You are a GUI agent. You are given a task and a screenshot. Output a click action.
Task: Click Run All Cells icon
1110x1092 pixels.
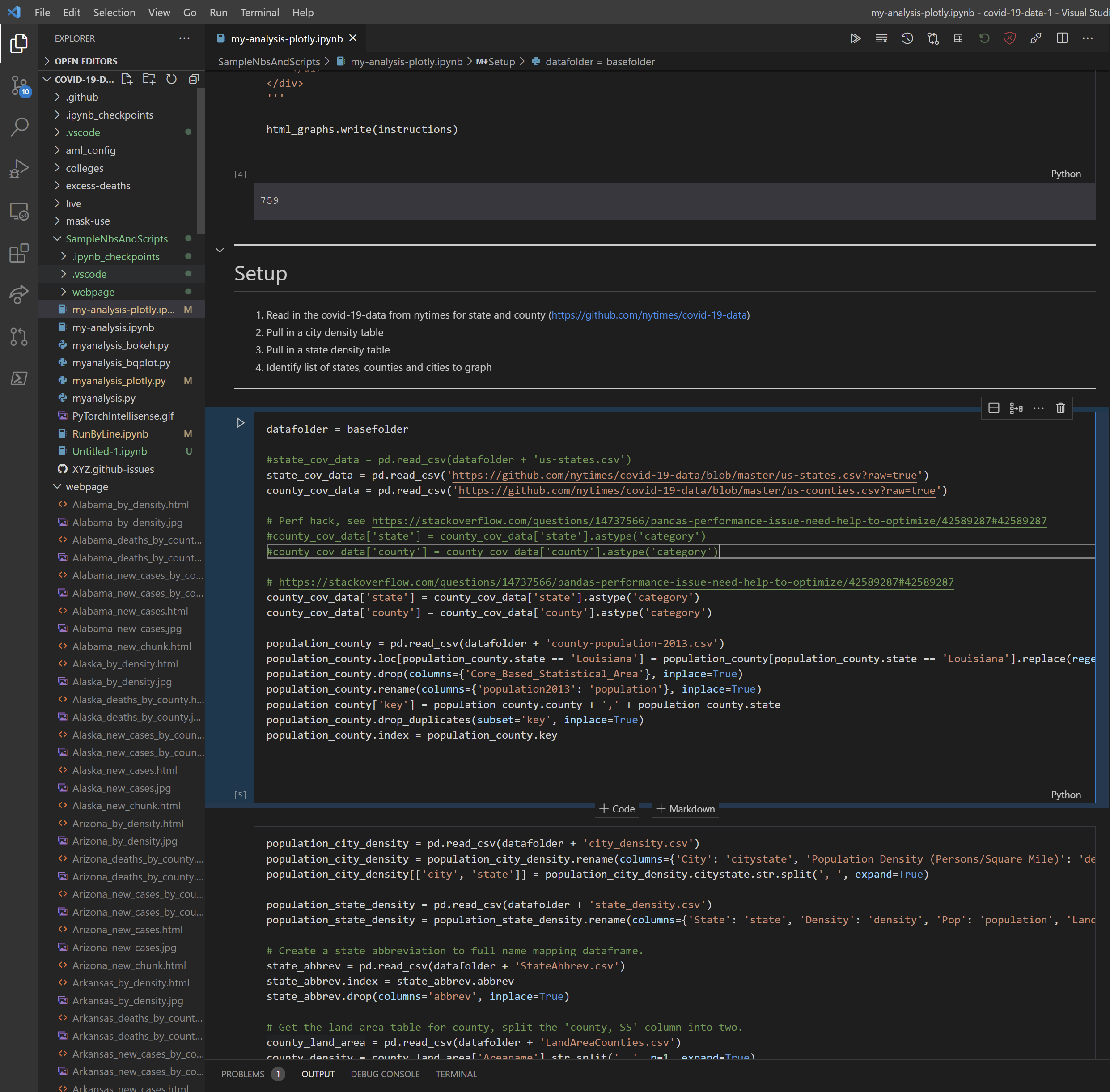[x=855, y=38]
